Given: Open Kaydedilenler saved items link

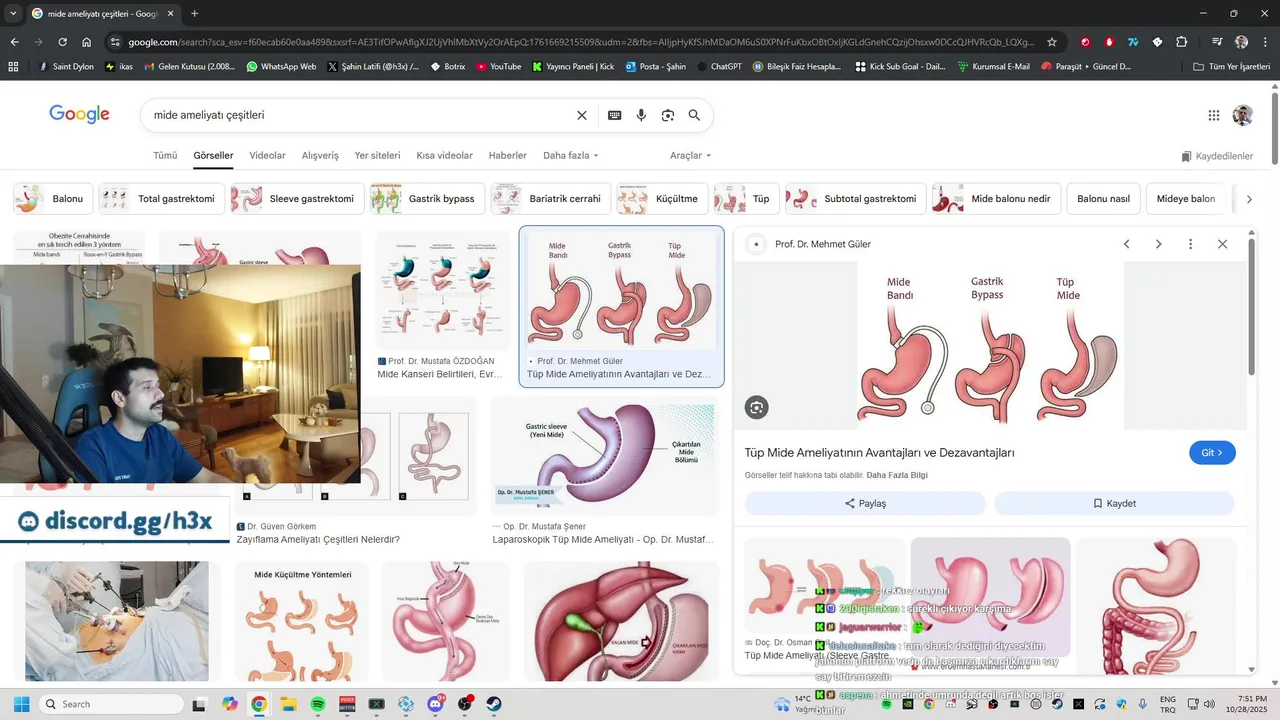Looking at the screenshot, I should coord(1217,156).
